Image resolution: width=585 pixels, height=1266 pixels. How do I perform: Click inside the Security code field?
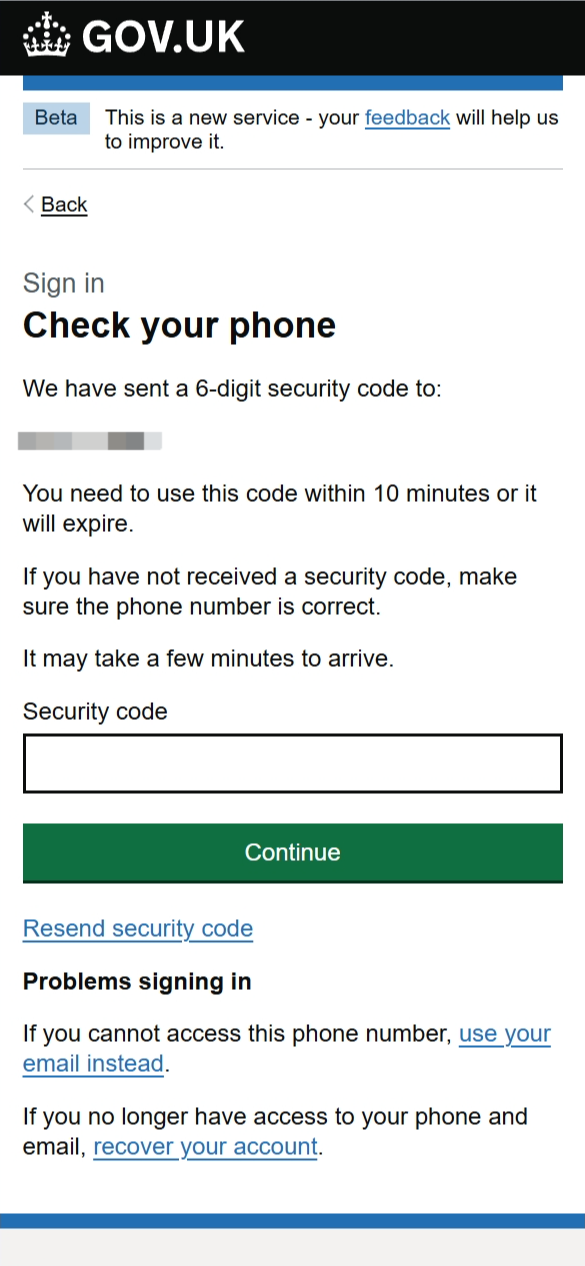292,763
